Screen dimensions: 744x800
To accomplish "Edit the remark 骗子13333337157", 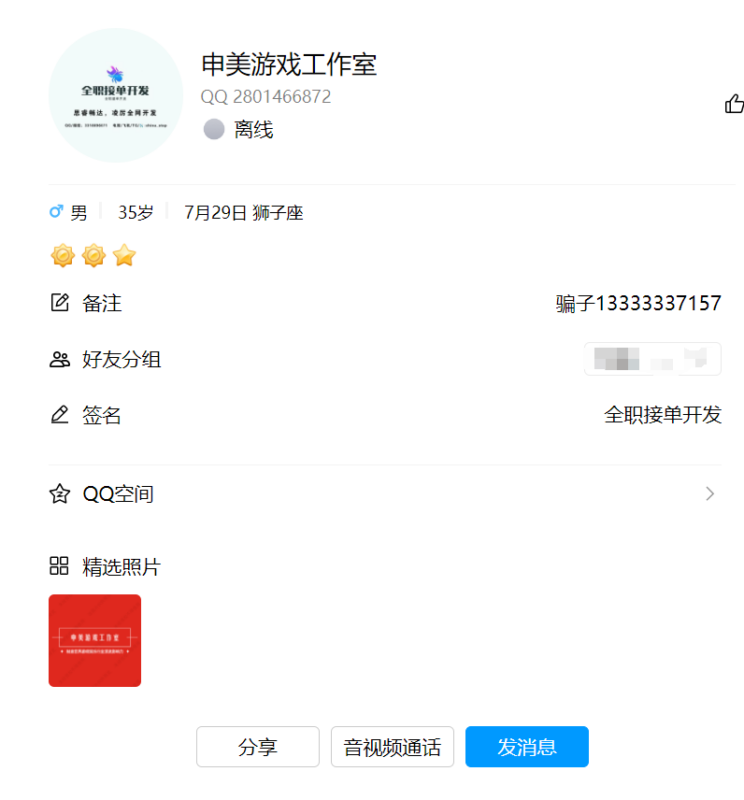I will click(x=638, y=303).
